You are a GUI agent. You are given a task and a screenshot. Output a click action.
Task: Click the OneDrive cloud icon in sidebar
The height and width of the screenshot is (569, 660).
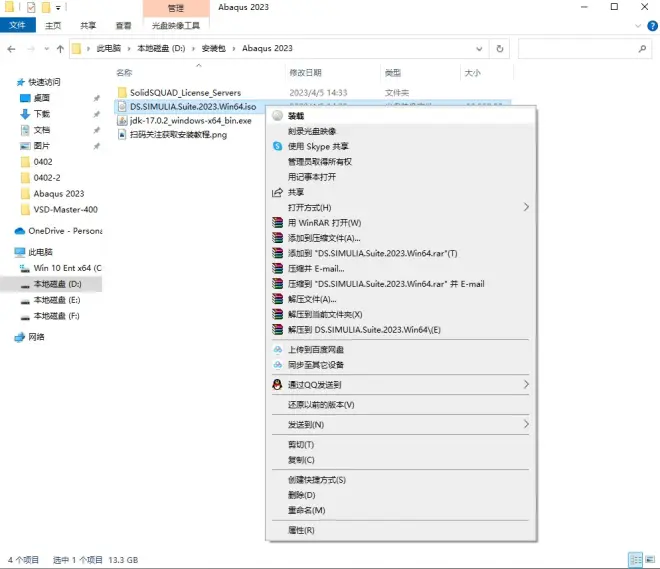(20, 231)
